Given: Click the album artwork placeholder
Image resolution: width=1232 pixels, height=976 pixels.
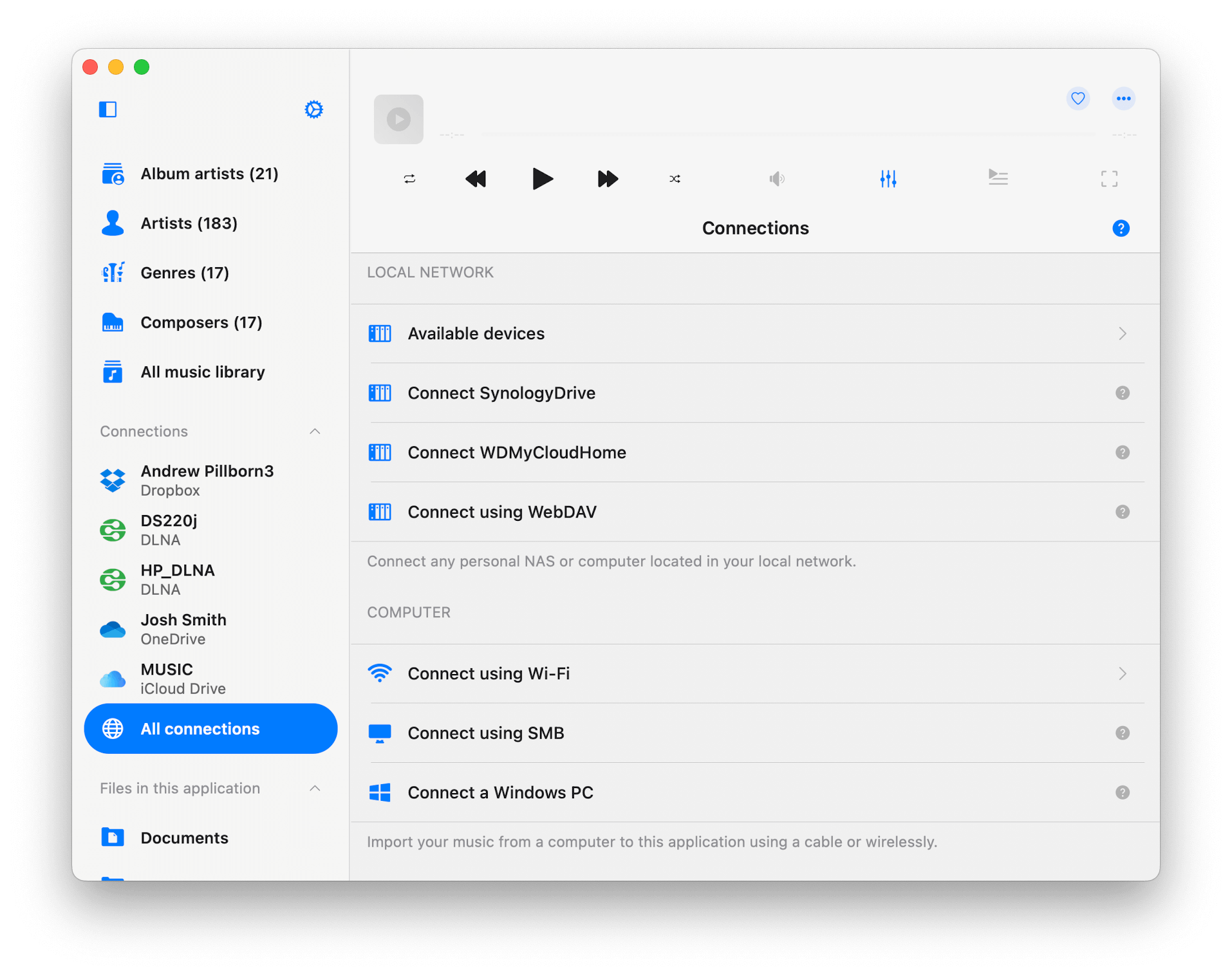Looking at the screenshot, I should point(398,119).
